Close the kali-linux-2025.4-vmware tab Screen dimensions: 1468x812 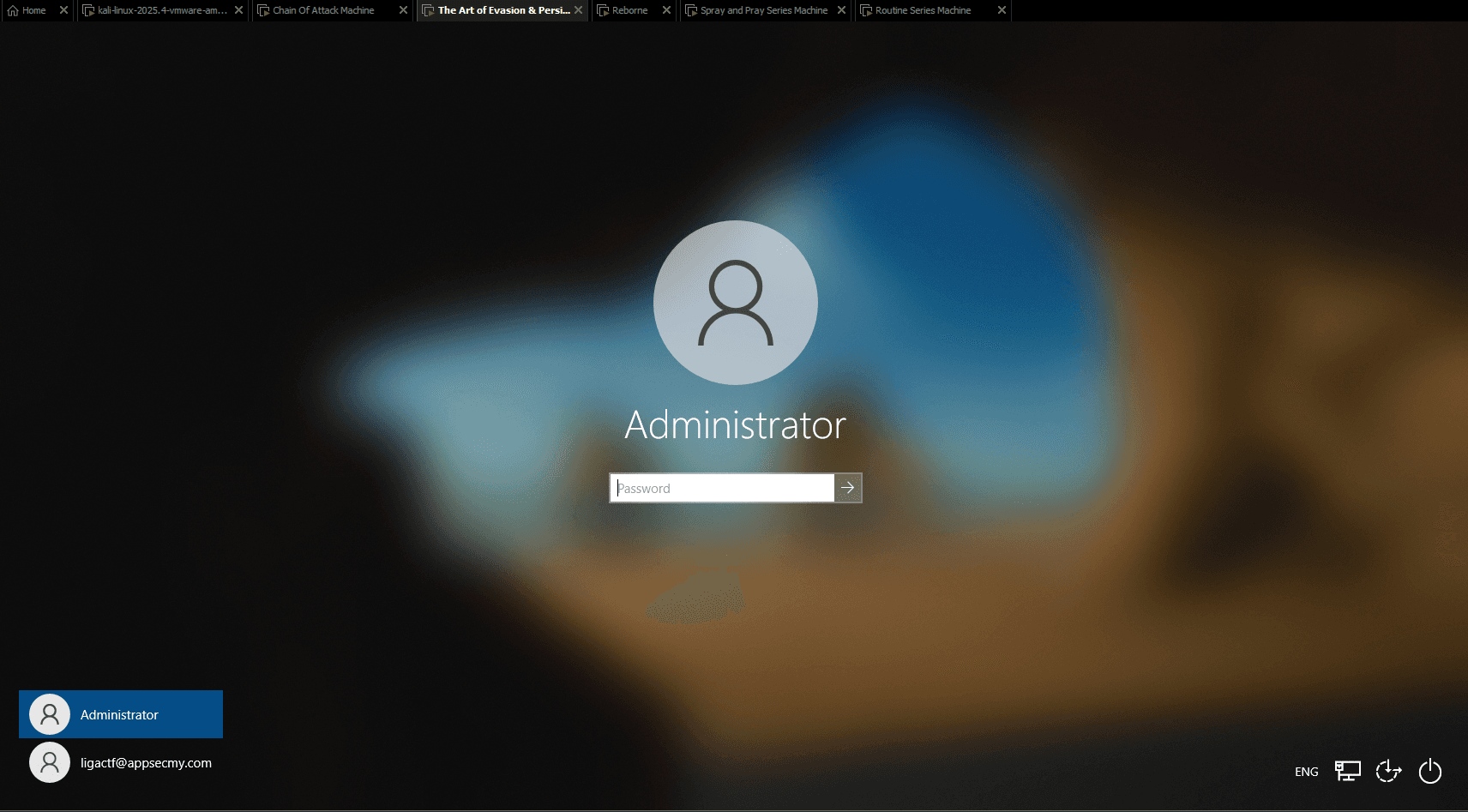point(238,10)
